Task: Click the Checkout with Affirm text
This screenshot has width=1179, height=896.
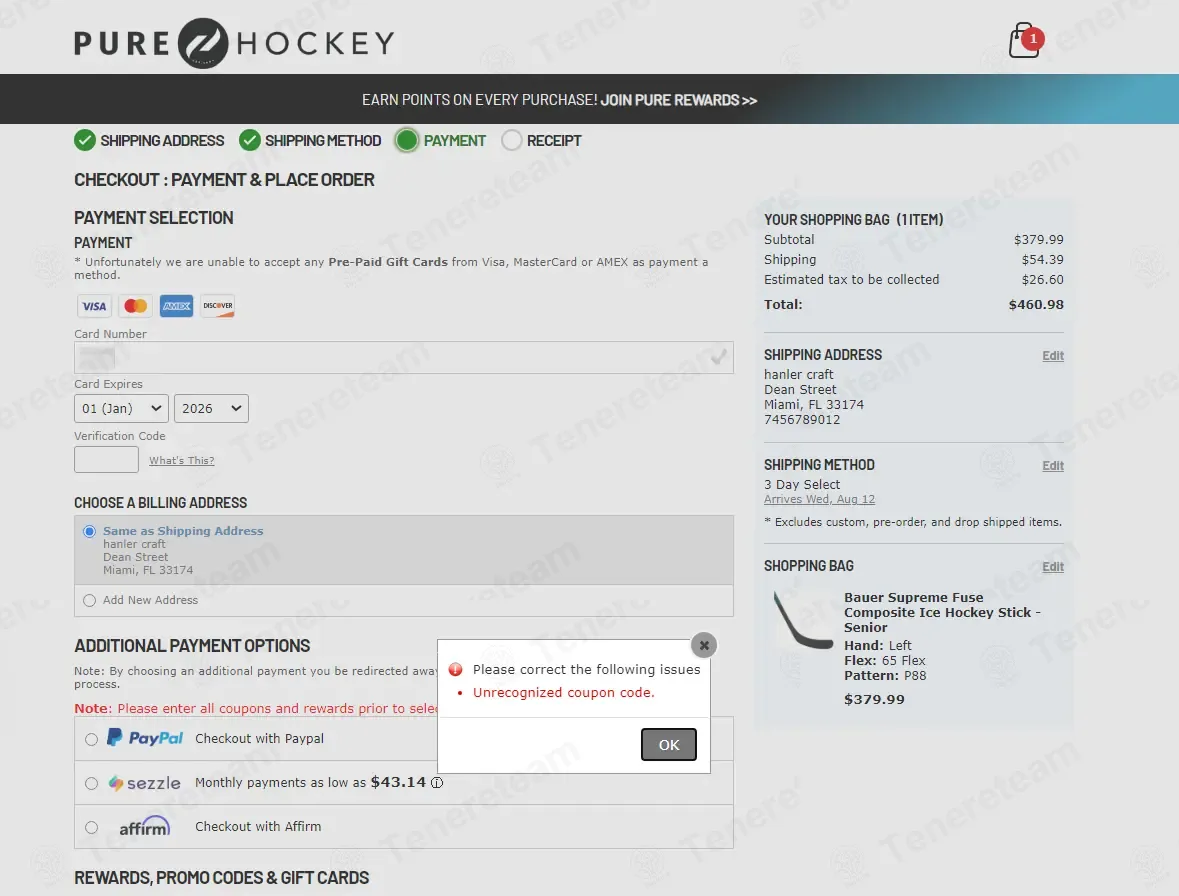Action: pos(258,827)
